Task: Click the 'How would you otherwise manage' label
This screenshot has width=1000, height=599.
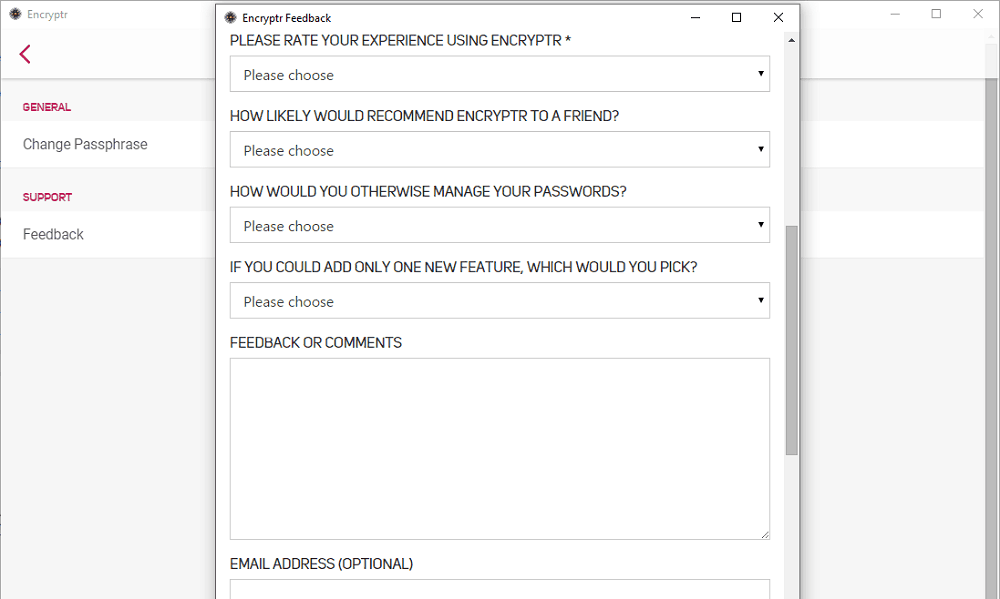Action: coord(429,191)
